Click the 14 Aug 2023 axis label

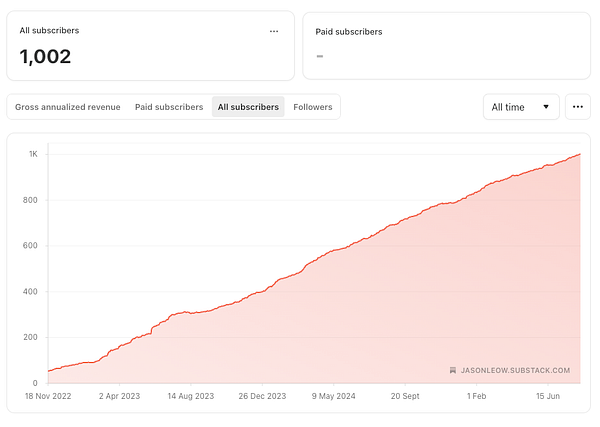(x=191, y=396)
